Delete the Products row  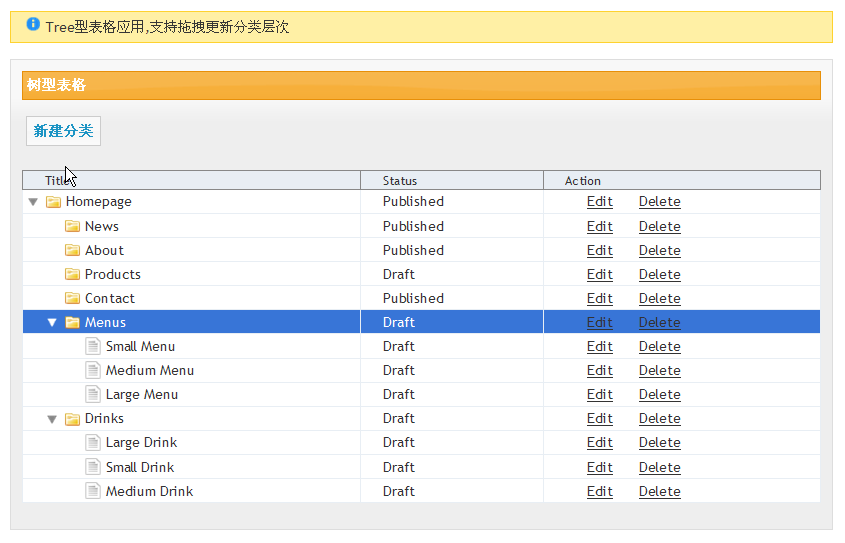660,274
